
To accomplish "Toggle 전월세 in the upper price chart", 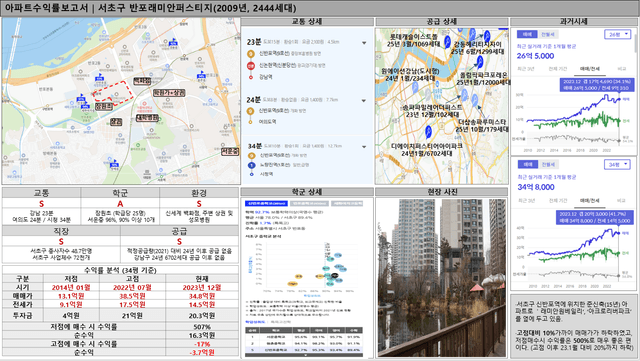I will click(x=548, y=34).
